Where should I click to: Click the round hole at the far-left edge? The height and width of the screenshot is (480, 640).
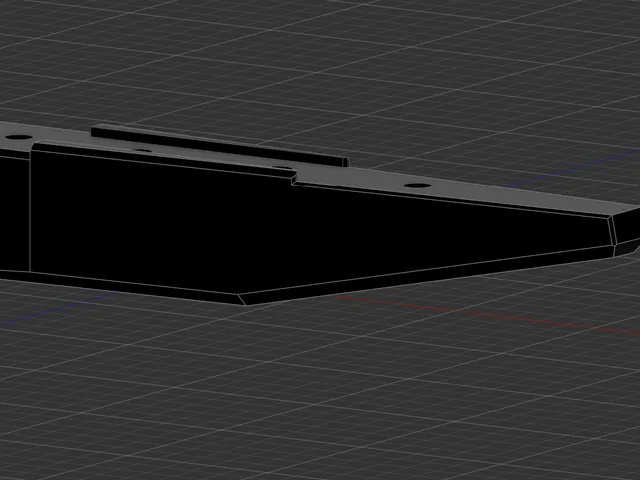point(19,137)
